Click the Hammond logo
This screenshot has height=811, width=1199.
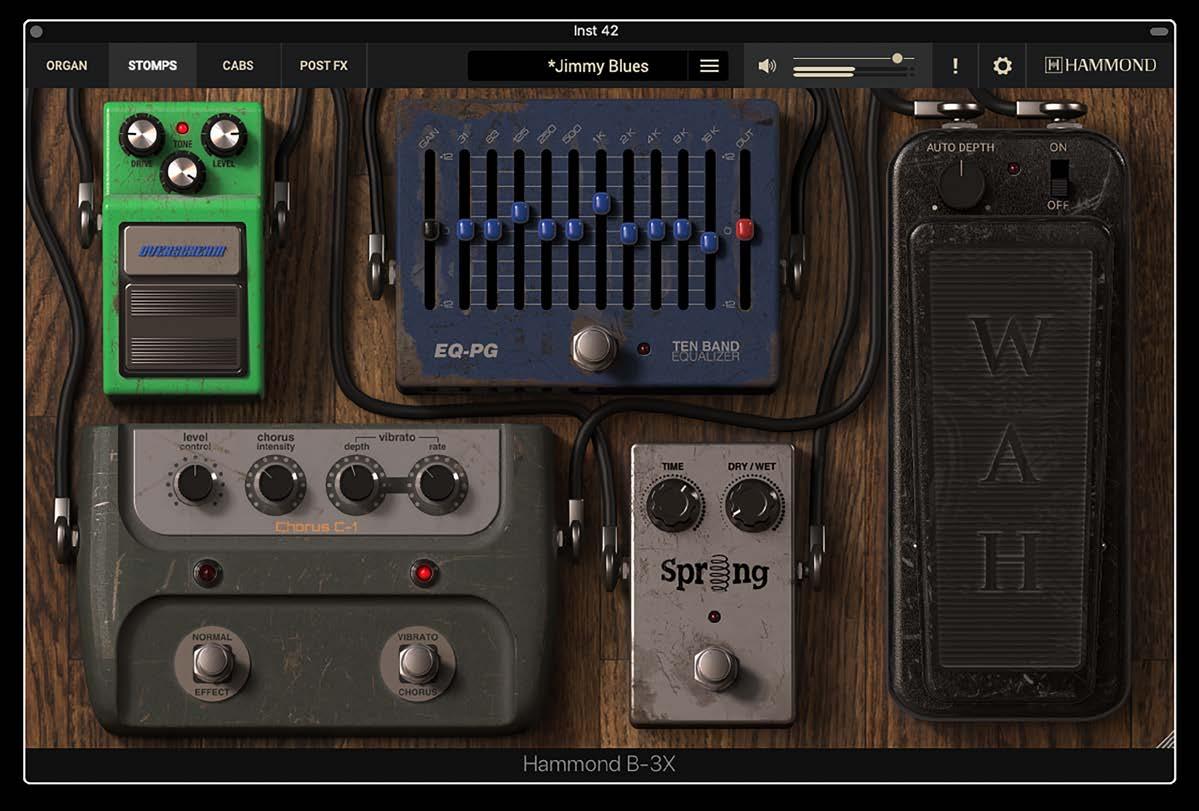coord(1100,66)
